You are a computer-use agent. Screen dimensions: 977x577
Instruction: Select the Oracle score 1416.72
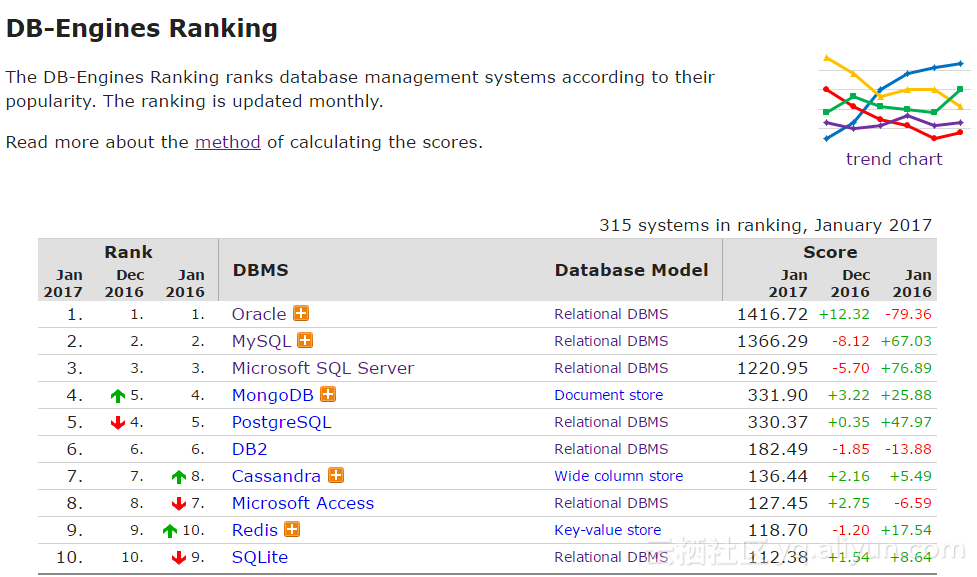tap(773, 314)
